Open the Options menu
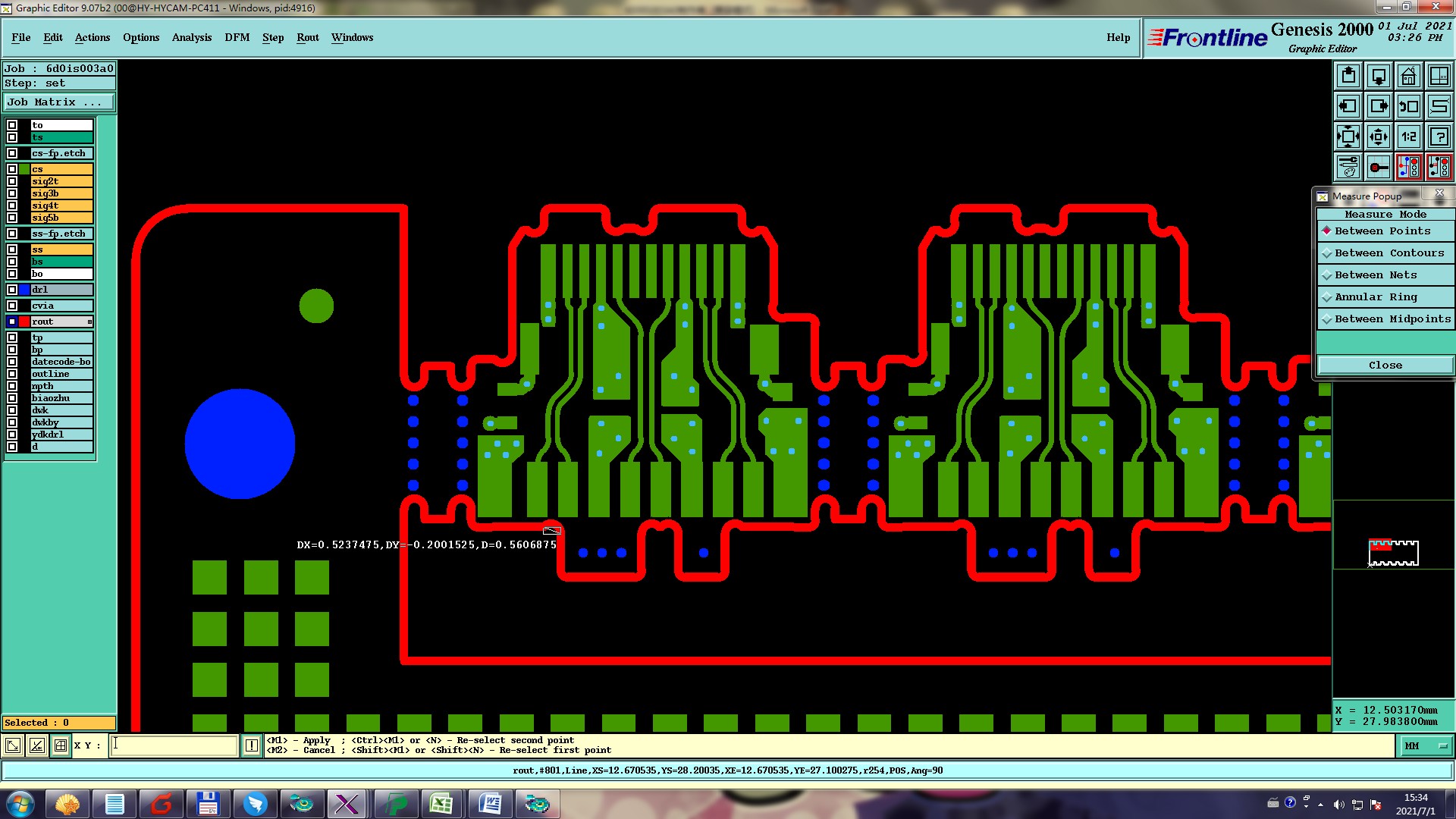 click(x=141, y=37)
